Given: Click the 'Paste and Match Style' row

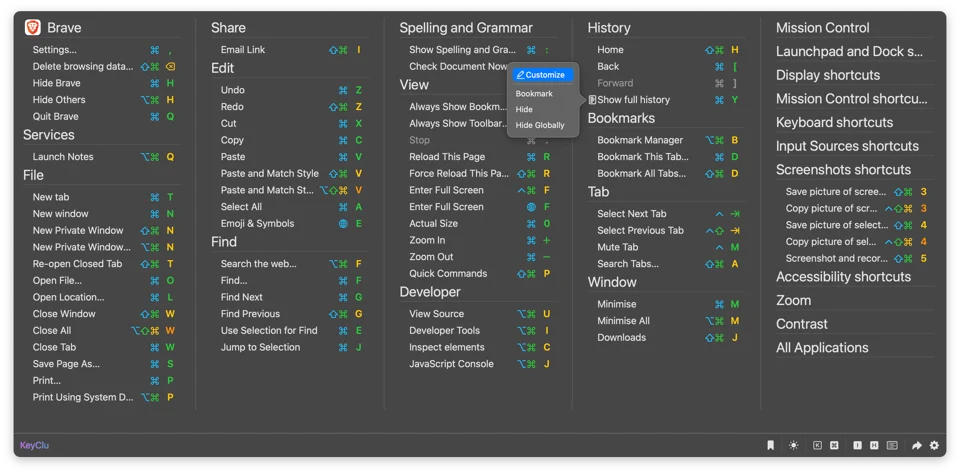Looking at the screenshot, I should [x=291, y=174].
